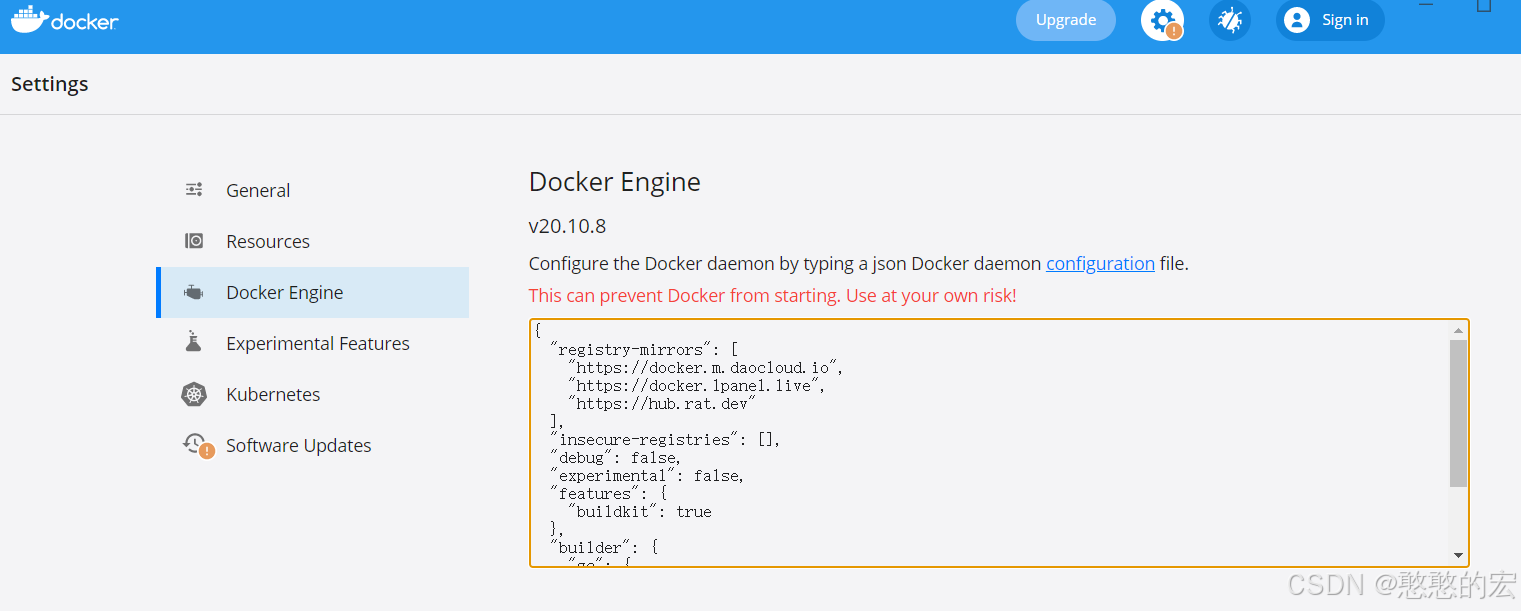Open troubleshoot via the bug icon
The height and width of the screenshot is (611, 1521).
click(x=1229, y=20)
